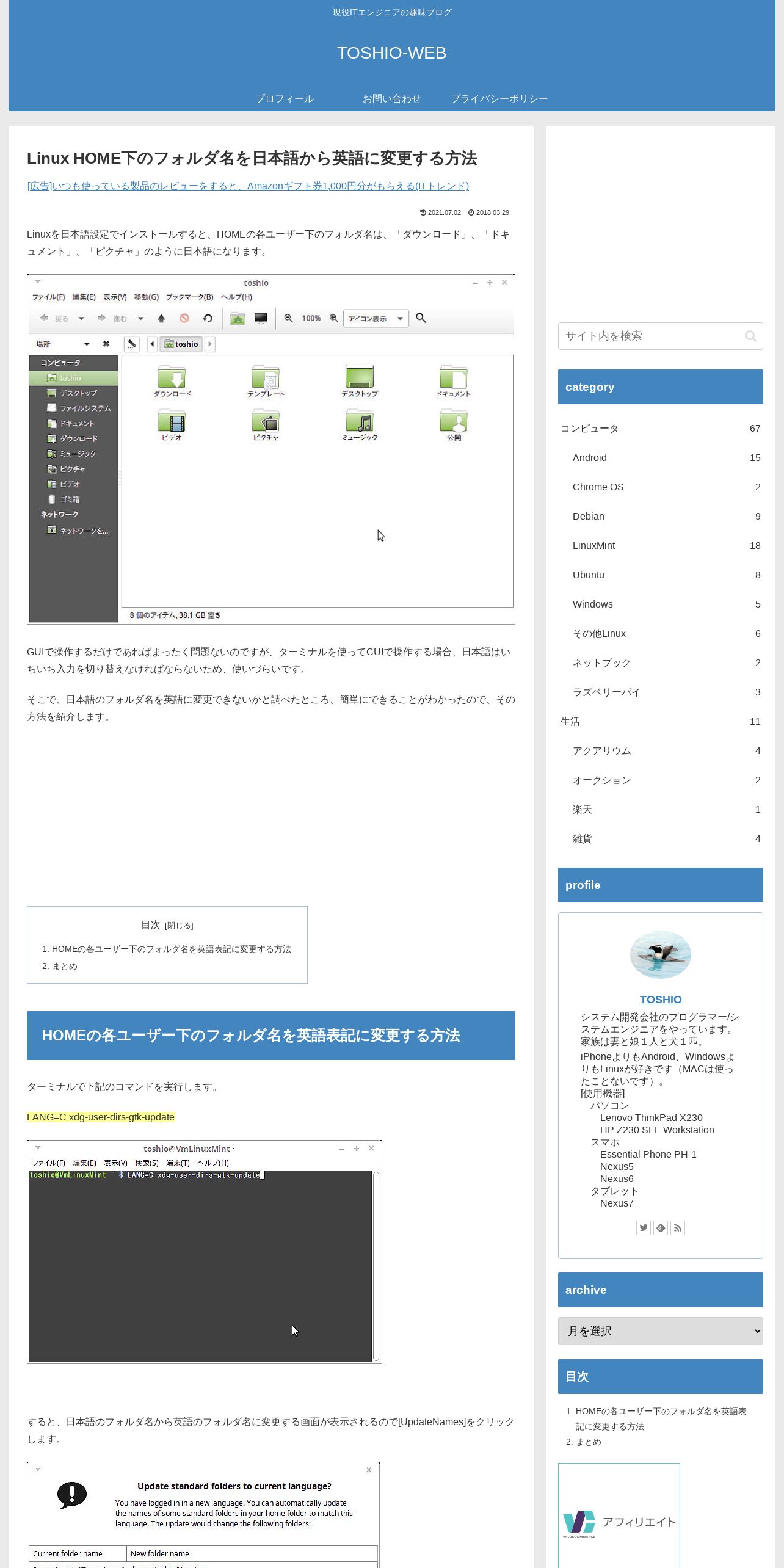
Task: Click the ドキュメント folder icon in the icon view
Action: click(x=454, y=377)
